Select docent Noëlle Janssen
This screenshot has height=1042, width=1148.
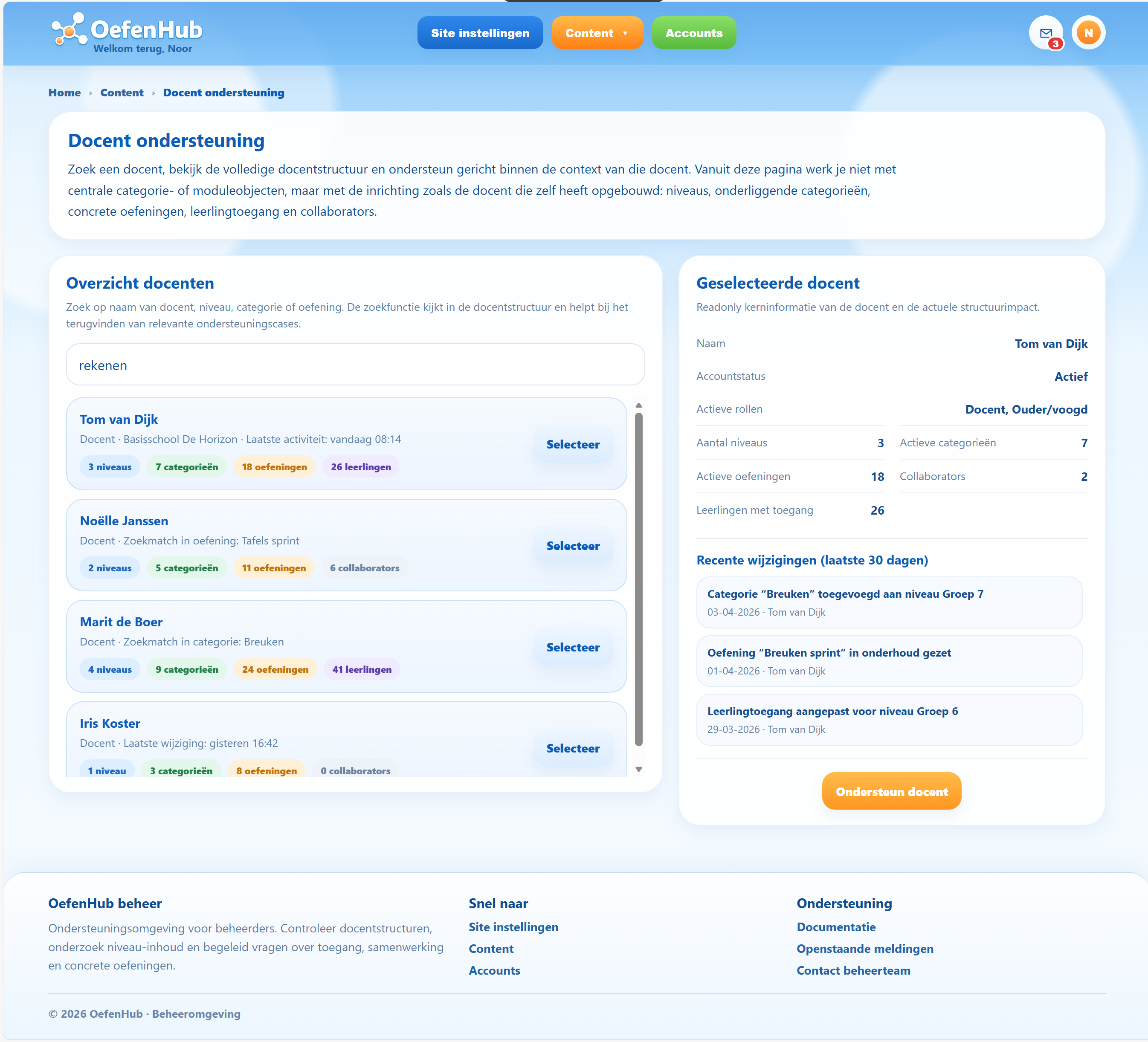tap(573, 545)
